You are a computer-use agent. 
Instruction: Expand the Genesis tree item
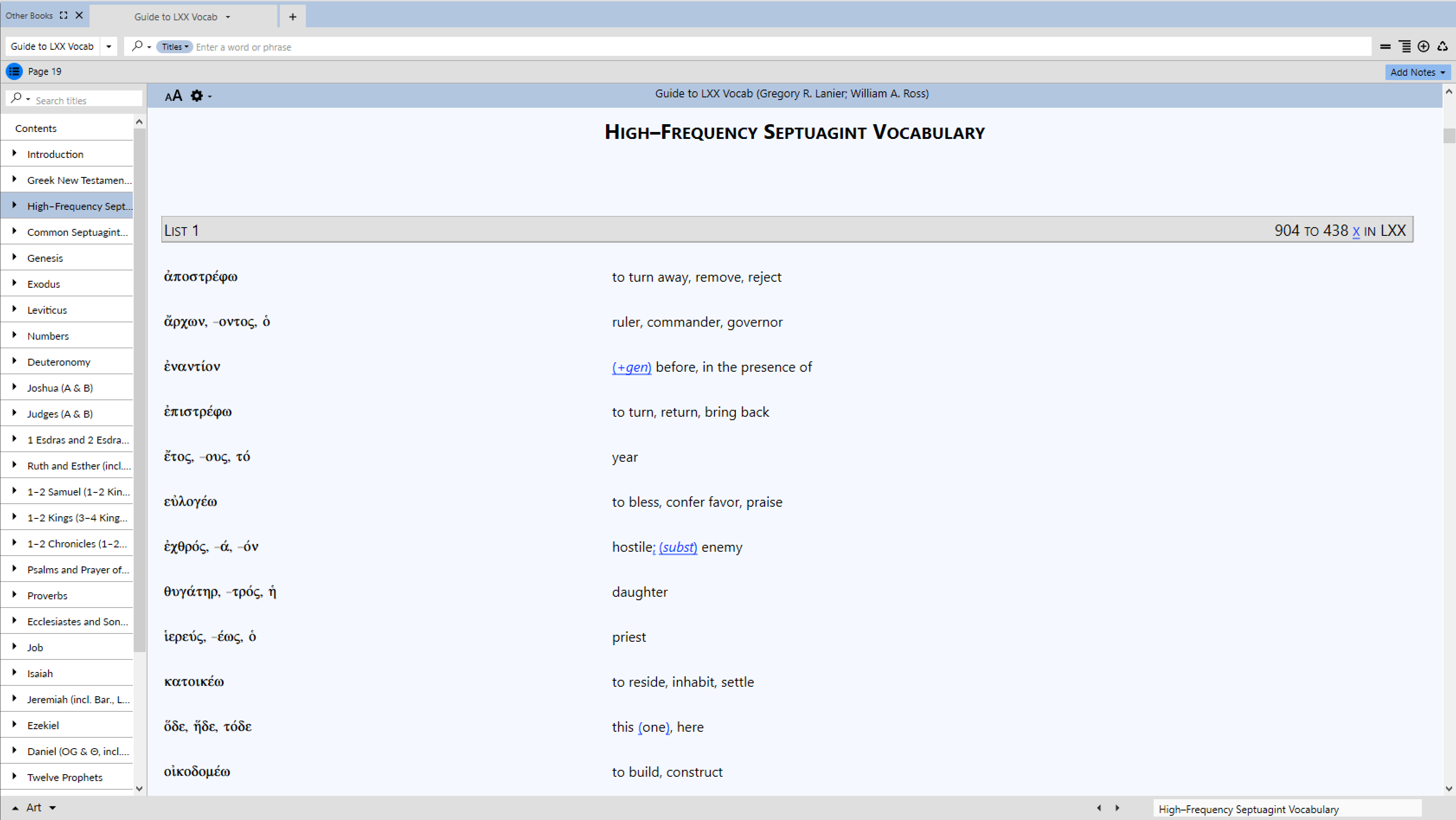point(14,258)
